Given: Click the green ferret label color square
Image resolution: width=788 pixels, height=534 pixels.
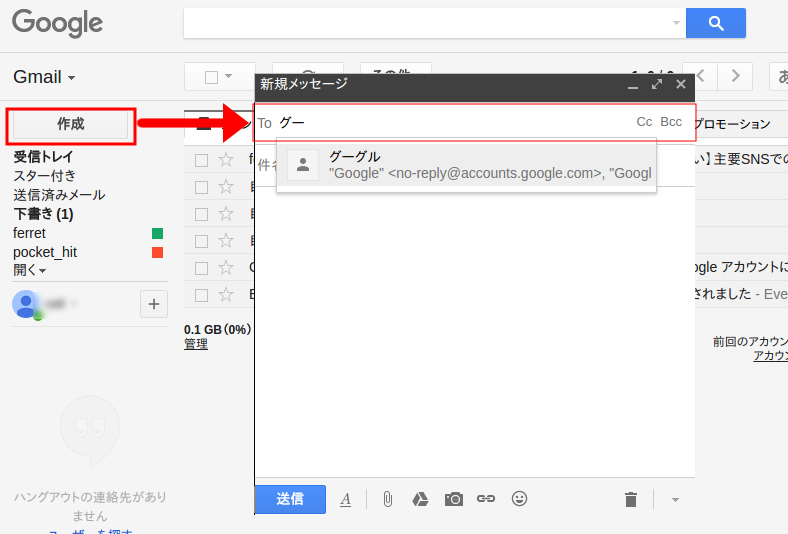Looking at the screenshot, I should click(x=157, y=233).
